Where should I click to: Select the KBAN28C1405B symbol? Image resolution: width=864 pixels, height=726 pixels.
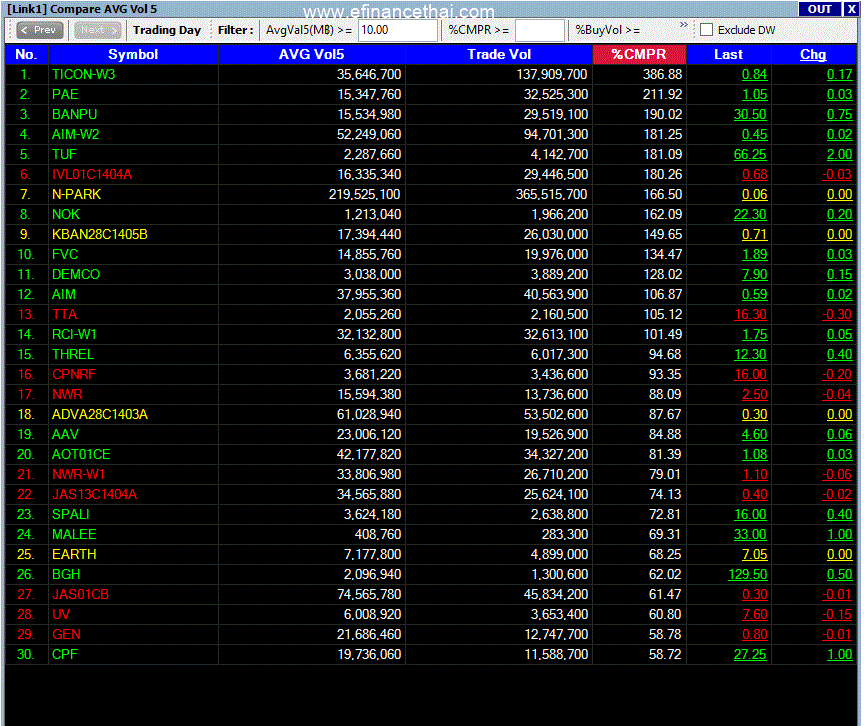click(x=100, y=235)
